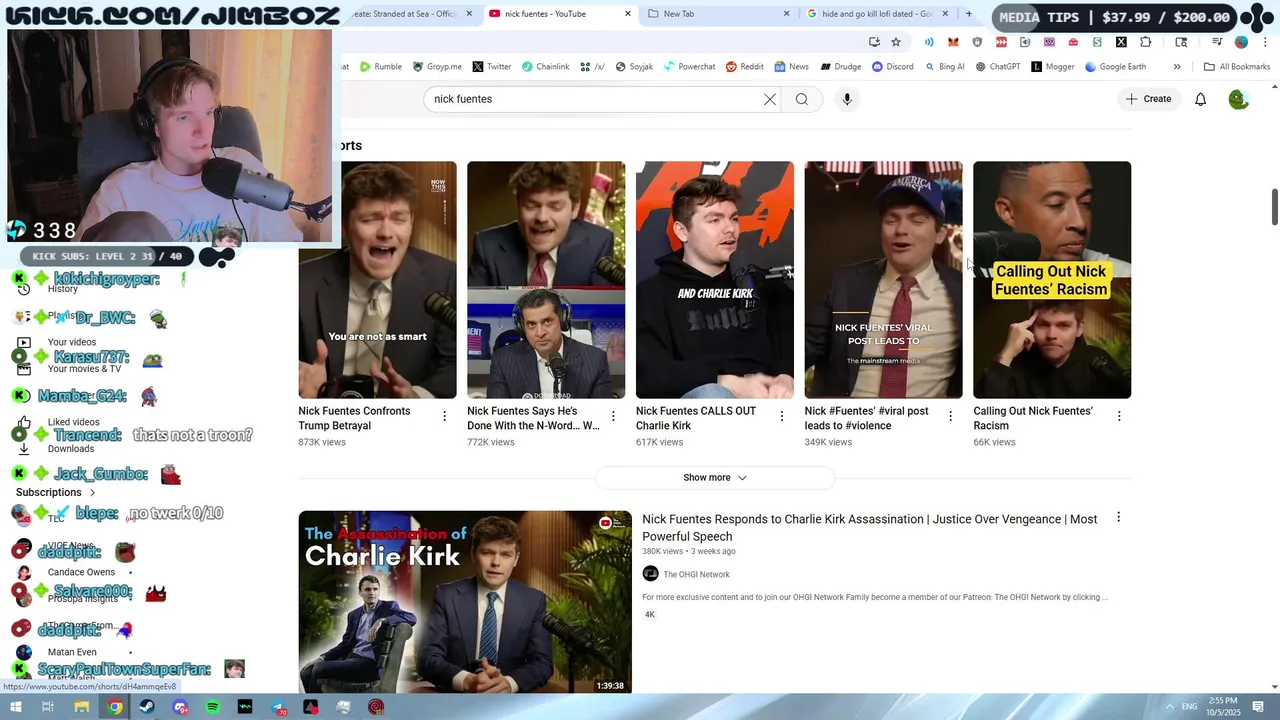Image resolution: width=1280 pixels, height=720 pixels.
Task: Open Nick Fuentes Responds to Charlie Kirk Assassination title
Action: (x=870, y=528)
